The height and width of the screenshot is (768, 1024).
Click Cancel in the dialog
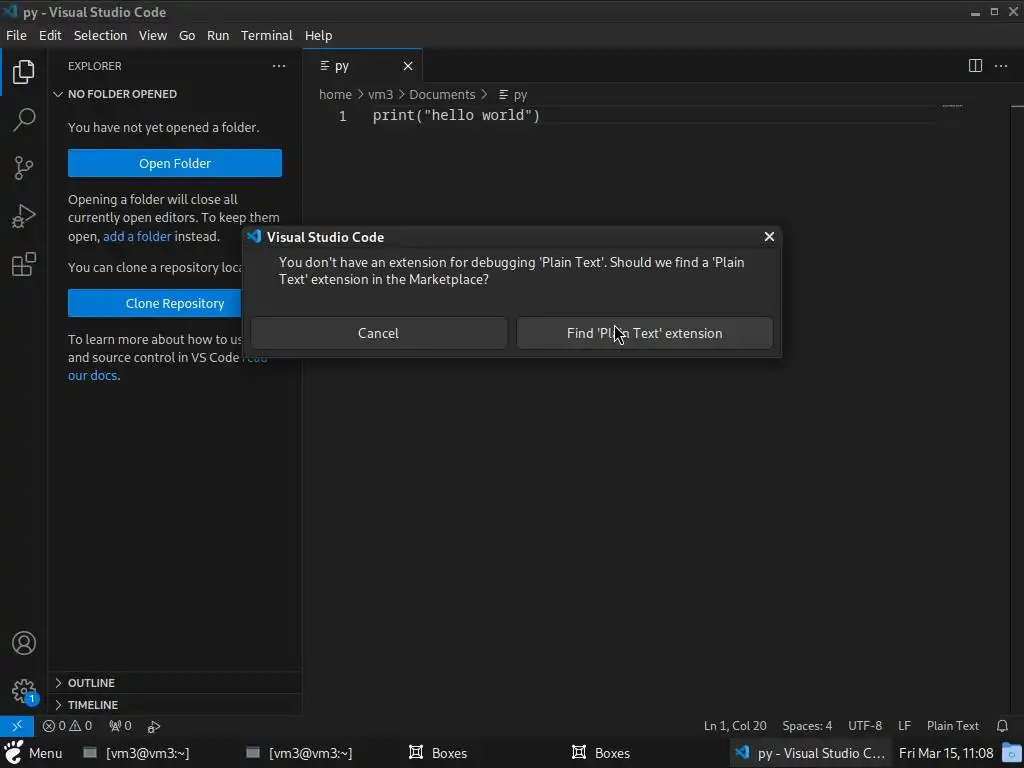378,333
